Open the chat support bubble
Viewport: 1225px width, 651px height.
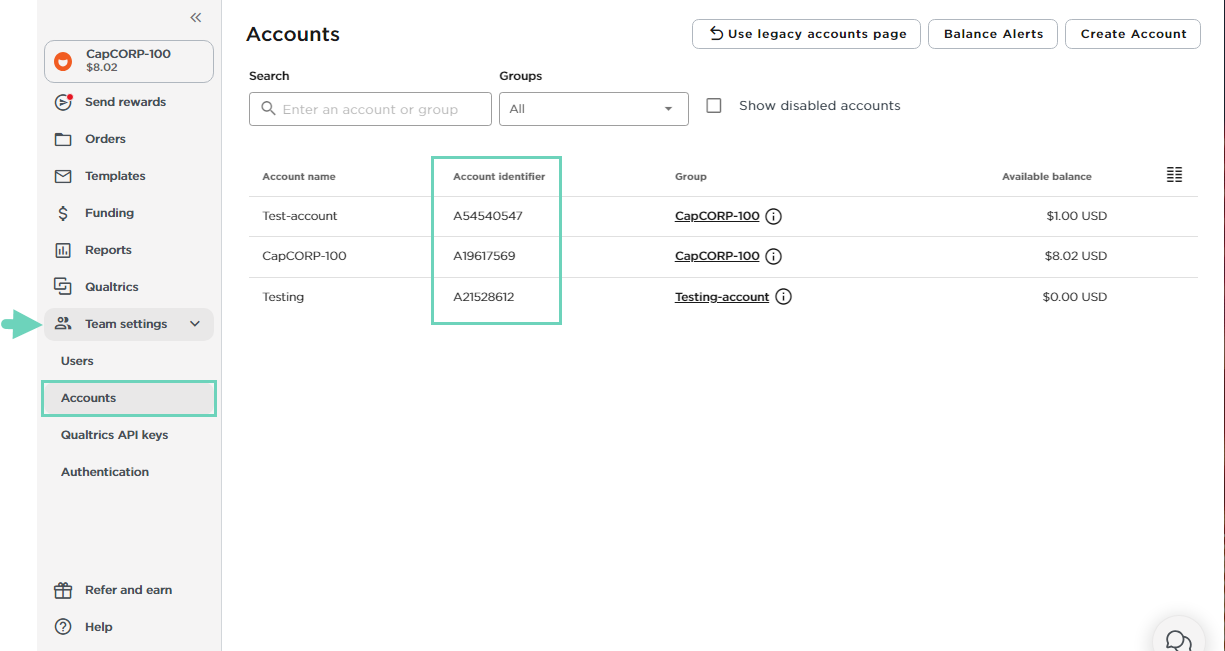pyautogui.click(x=1177, y=637)
